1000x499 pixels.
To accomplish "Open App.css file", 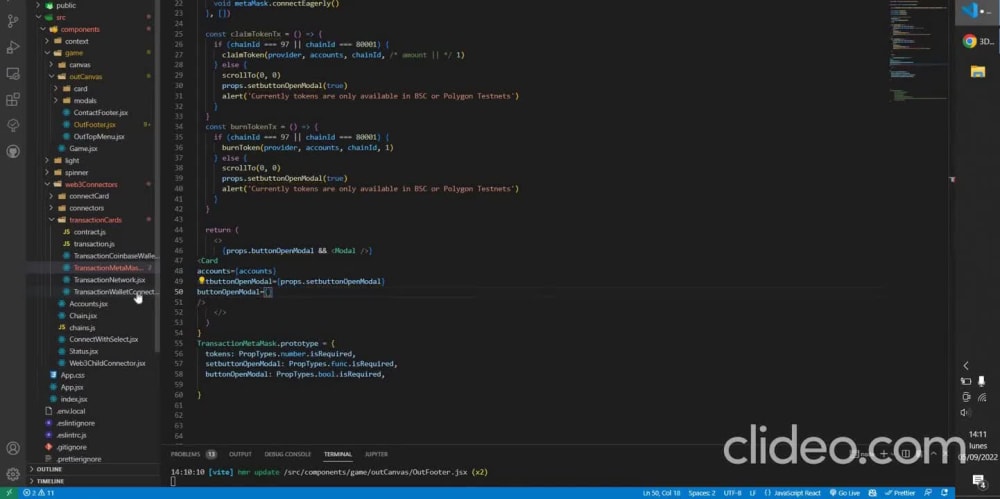I will (x=72, y=375).
